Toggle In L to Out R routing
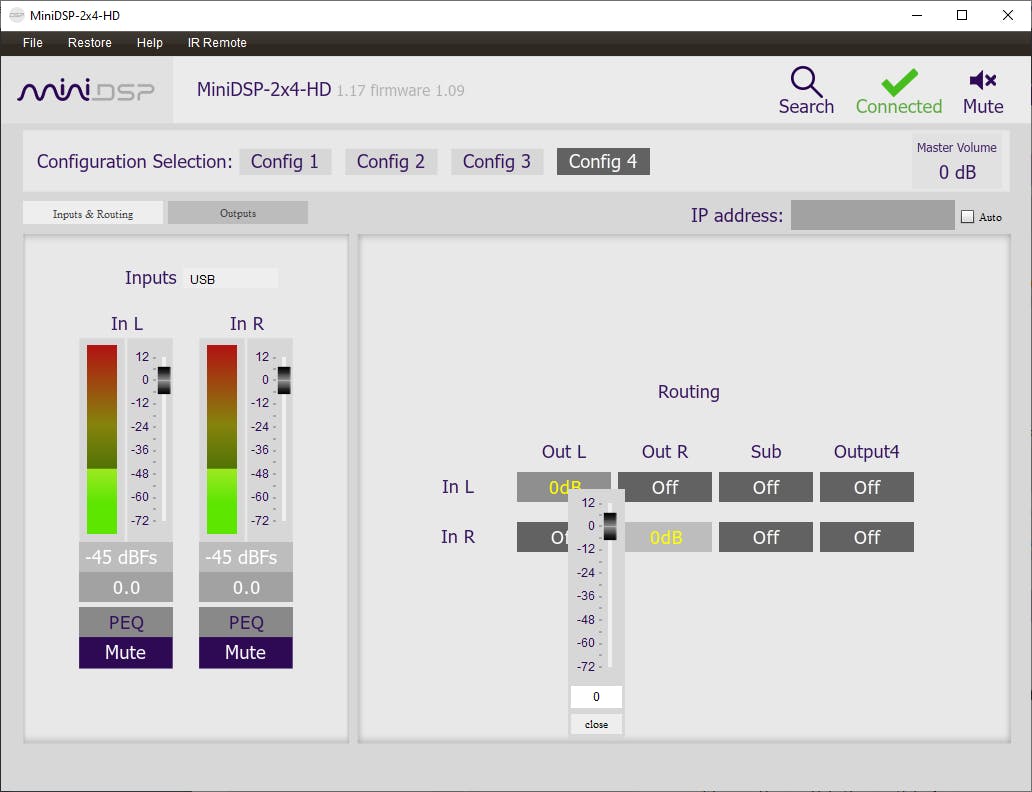Viewport: 1032px width, 792px height. click(x=665, y=487)
